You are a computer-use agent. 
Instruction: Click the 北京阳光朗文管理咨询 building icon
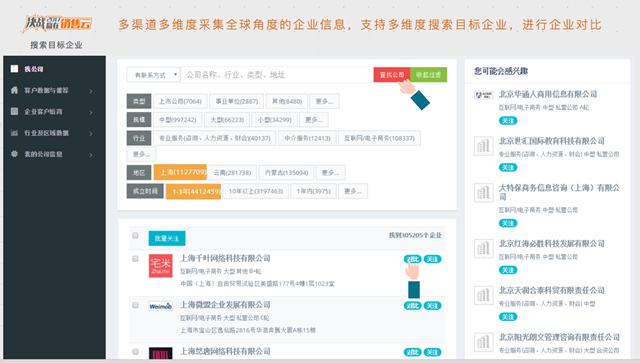pyautogui.click(x=484, y=342)
